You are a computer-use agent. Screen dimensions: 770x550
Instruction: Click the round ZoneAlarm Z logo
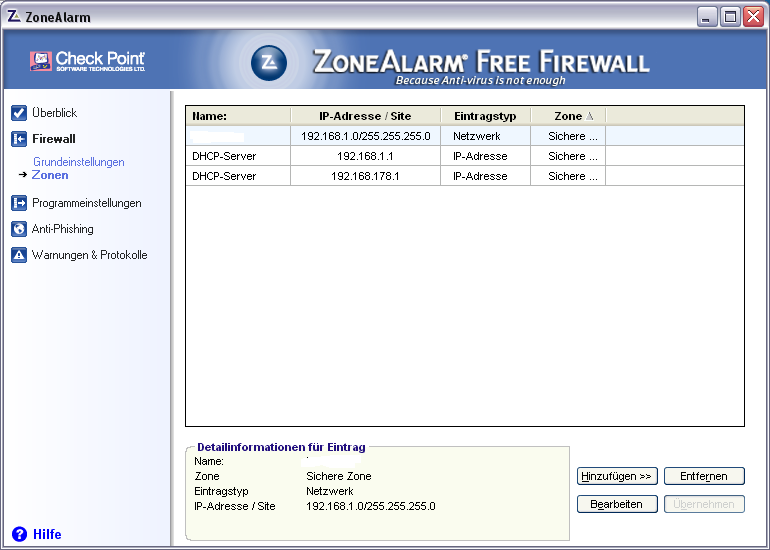pyautogui.click(x=269, y=63)
